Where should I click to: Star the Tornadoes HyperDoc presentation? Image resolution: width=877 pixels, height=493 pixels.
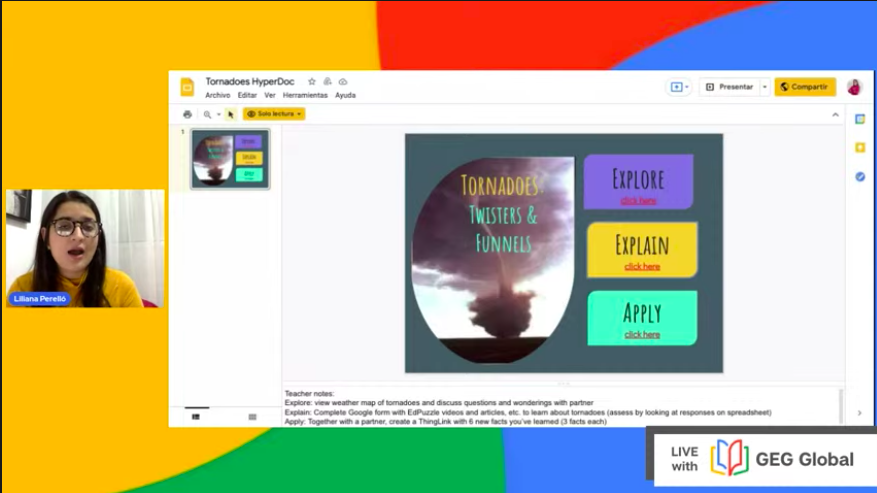(312, 82)
